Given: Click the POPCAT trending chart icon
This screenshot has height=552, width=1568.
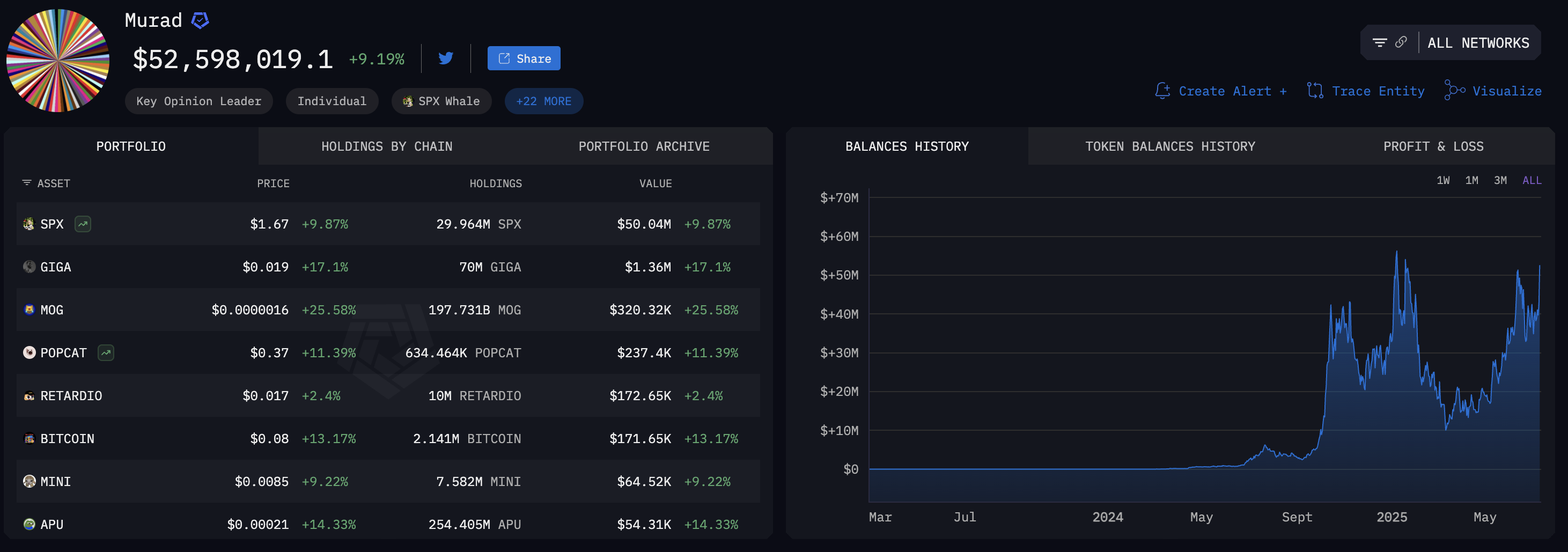Looking at the screenshot, I should tap(106, 353).
